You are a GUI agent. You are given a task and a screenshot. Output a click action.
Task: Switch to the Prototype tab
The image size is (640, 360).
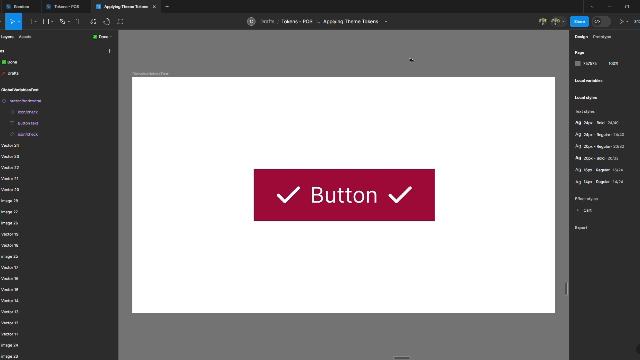pos(602,37)
